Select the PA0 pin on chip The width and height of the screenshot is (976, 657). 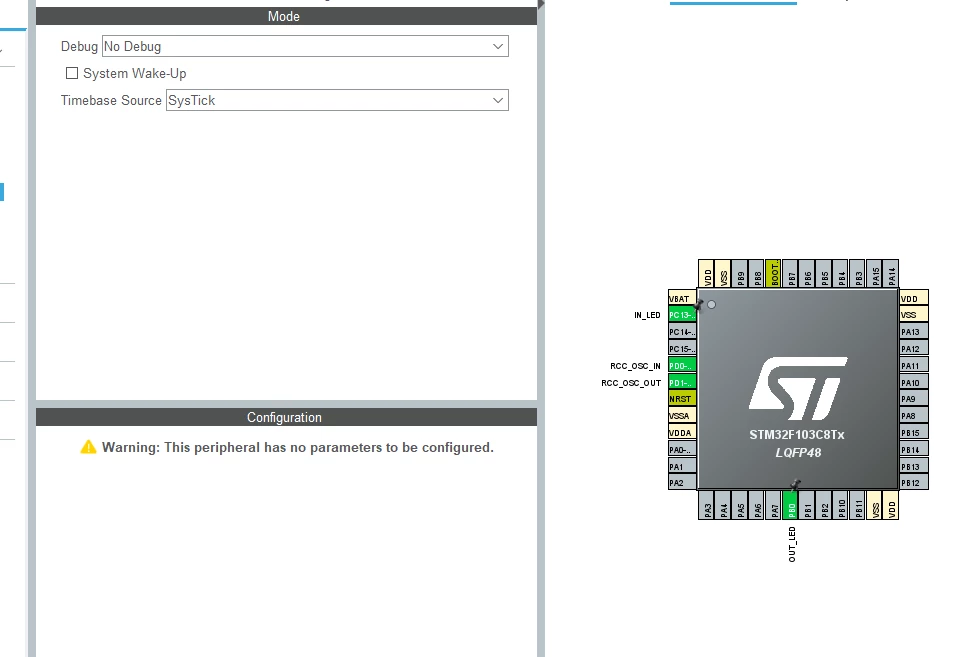682,449
